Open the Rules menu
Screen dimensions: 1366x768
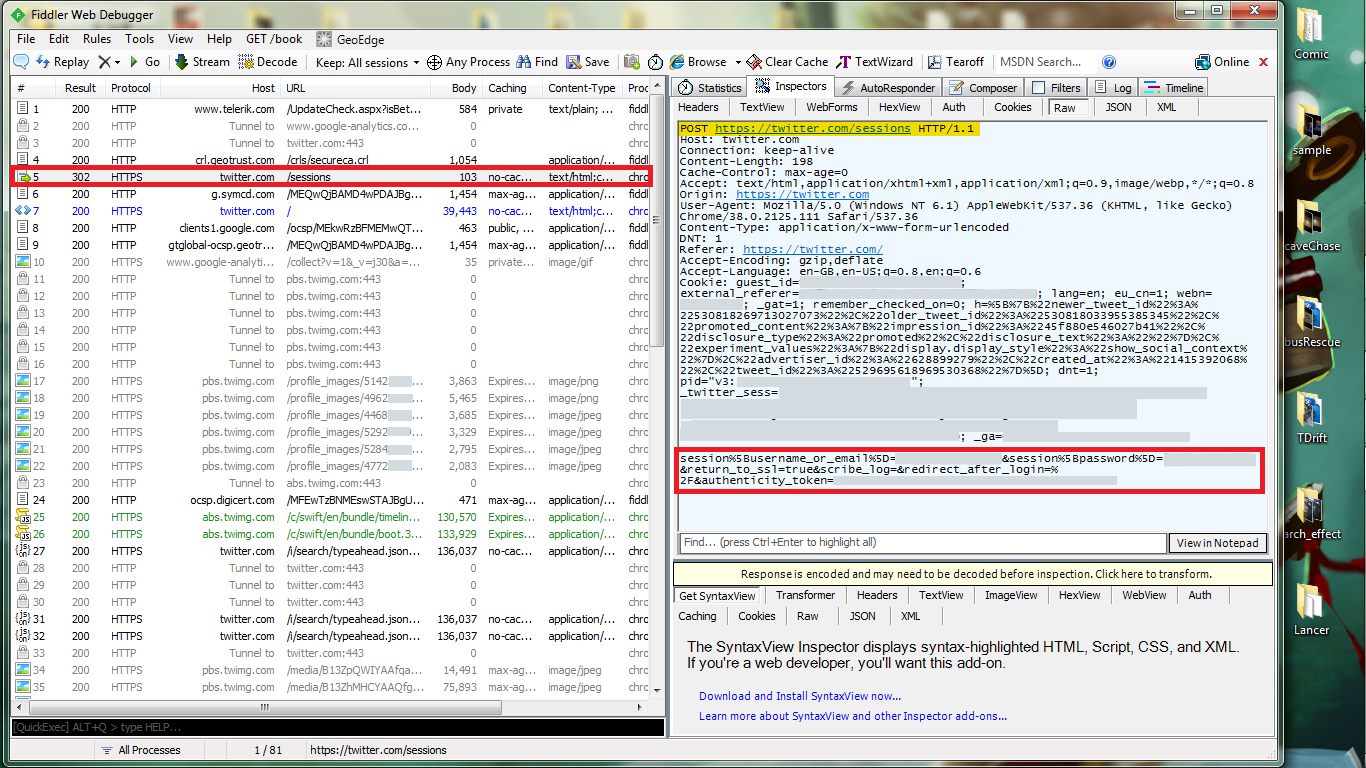pyautogui.click(x=97, y=39)
